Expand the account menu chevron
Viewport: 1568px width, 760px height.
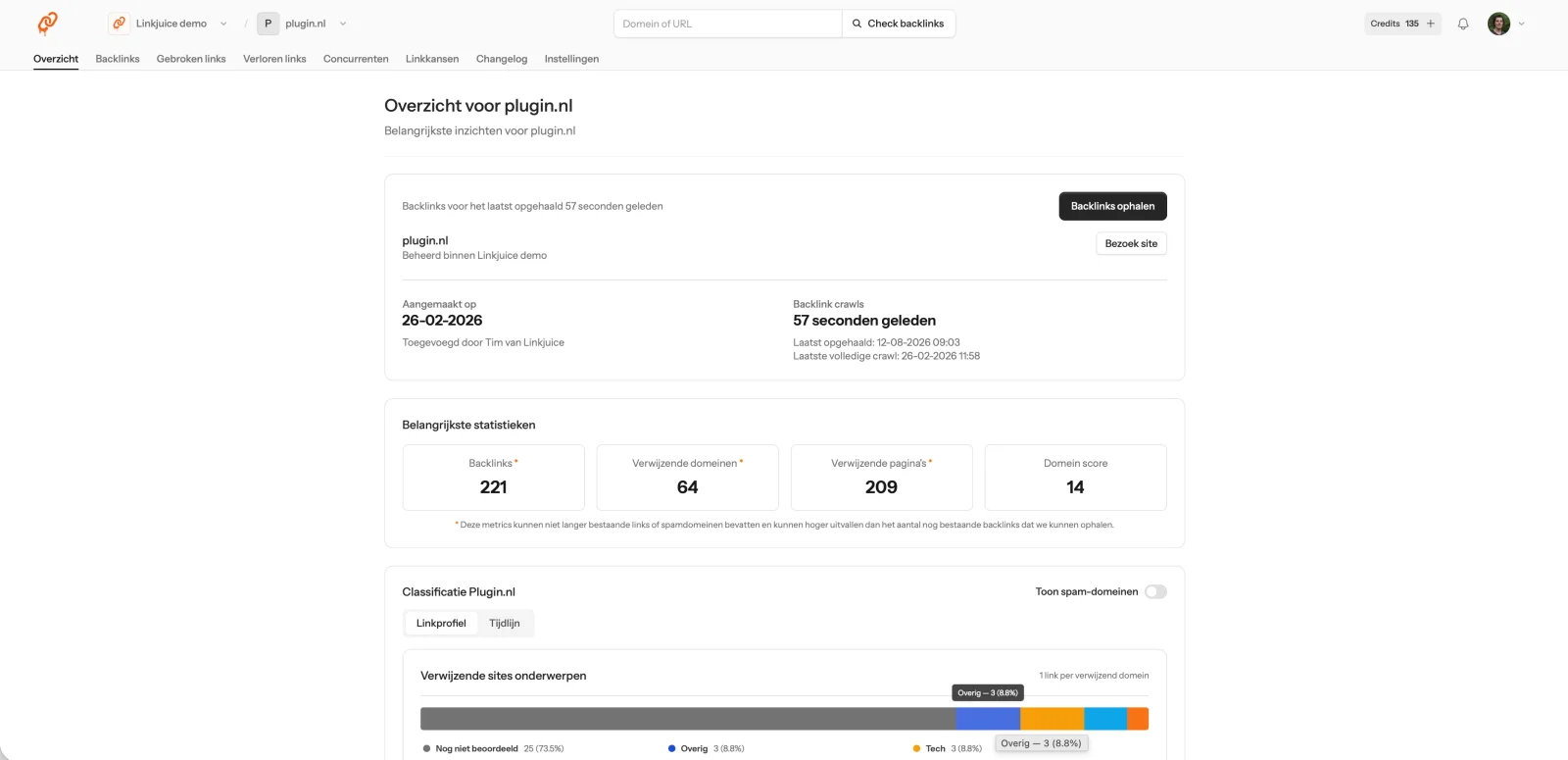1521,24
